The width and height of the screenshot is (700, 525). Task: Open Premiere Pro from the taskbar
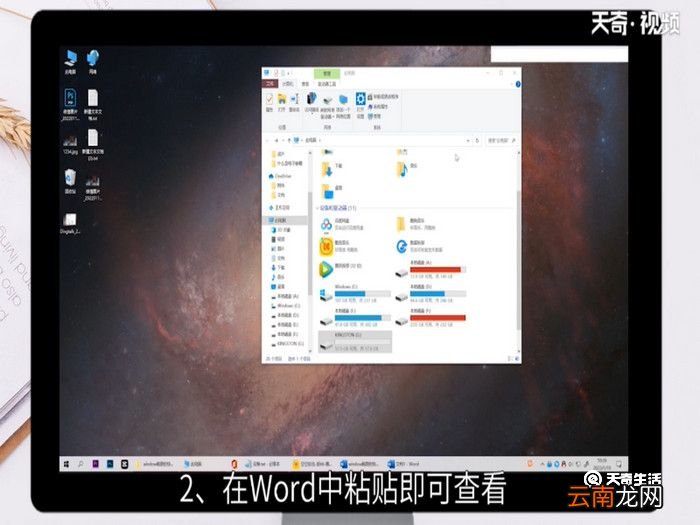[x=96, y=464]
